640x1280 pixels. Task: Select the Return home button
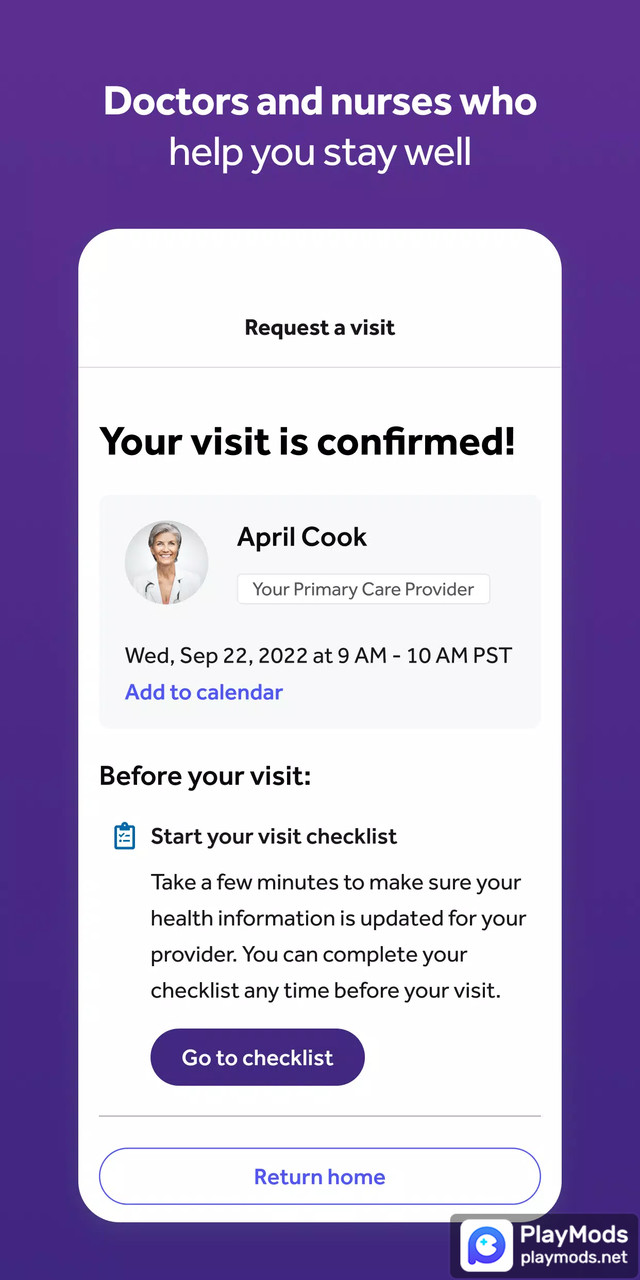319,1176
